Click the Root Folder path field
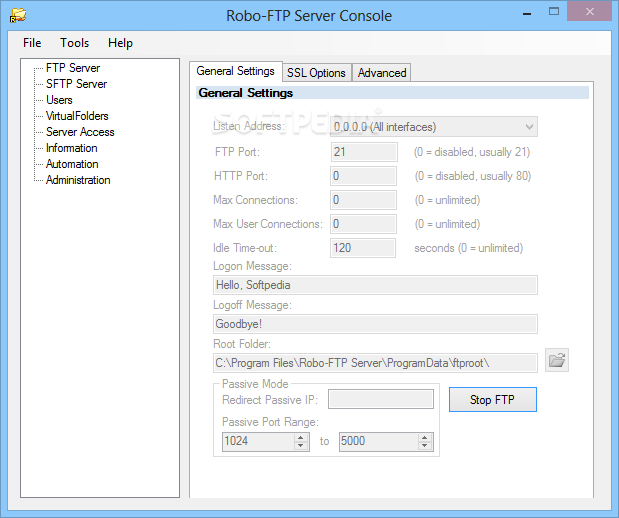This screenshot has height=518, width=619. coord(375,363)
